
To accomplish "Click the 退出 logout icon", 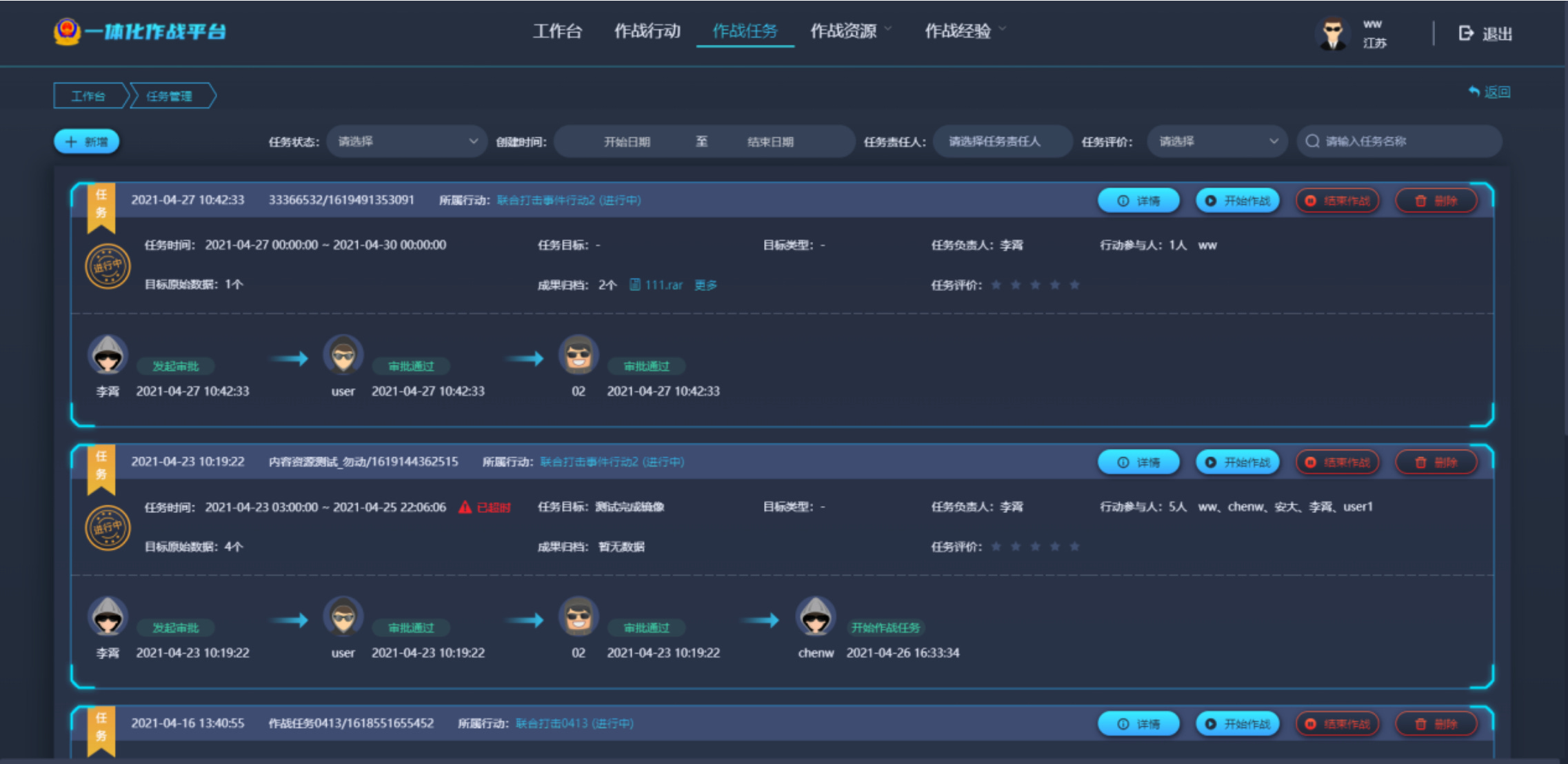I will coord(1466,33).
